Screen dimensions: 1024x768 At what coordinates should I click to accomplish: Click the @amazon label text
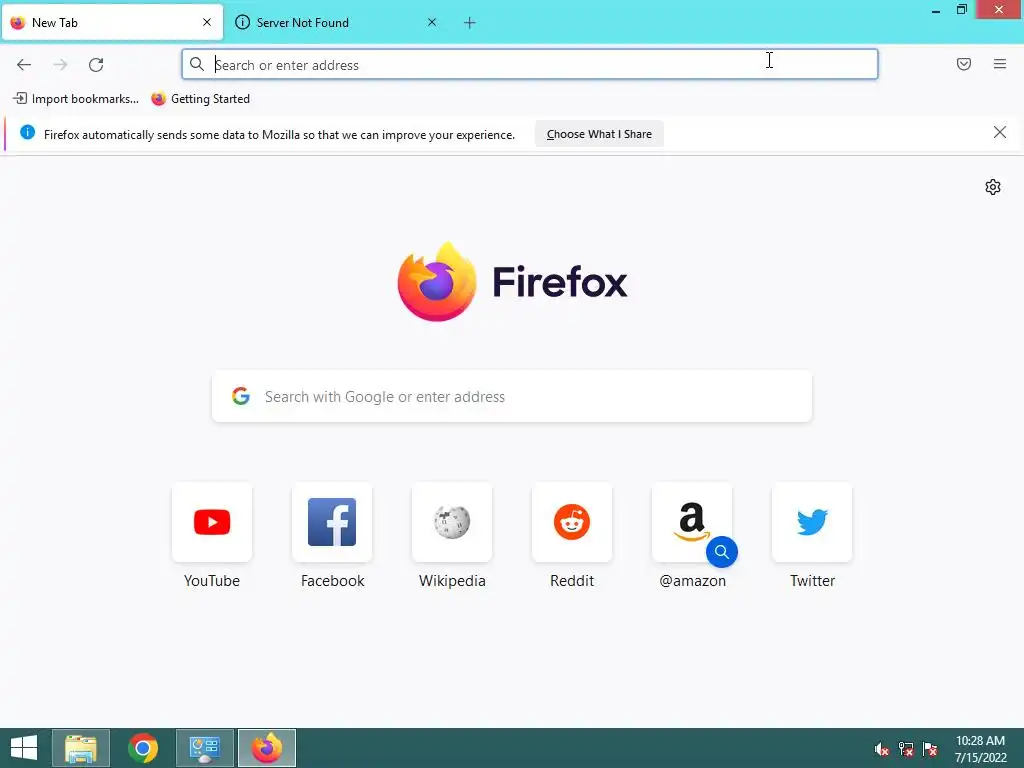tap(692, 581)
